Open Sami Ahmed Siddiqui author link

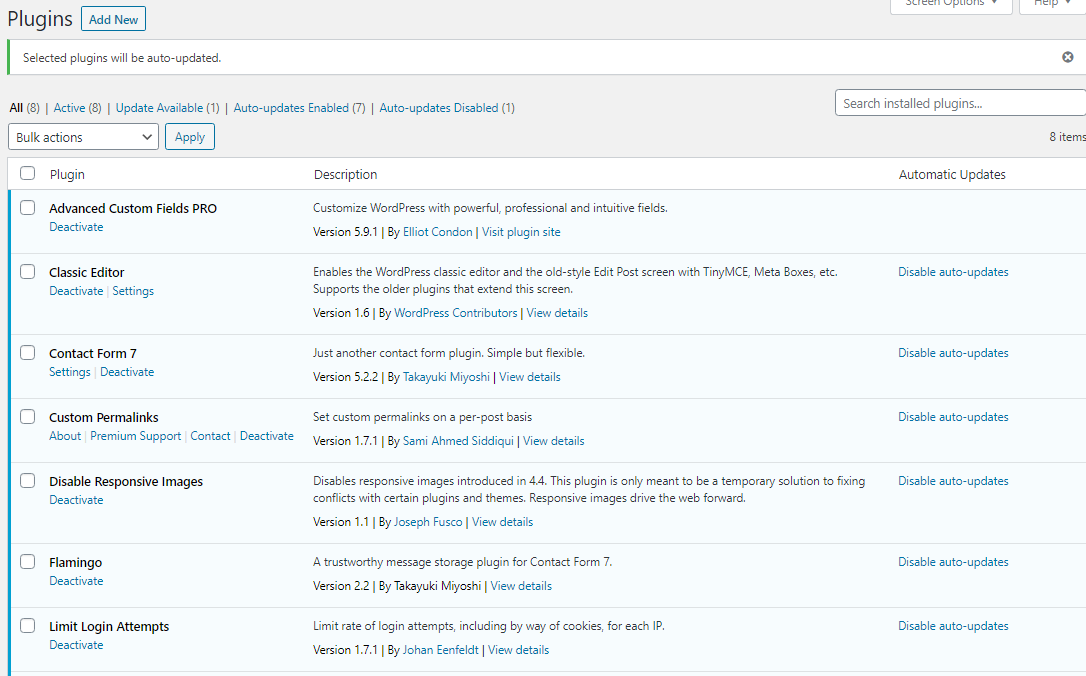tap(459, 441)
